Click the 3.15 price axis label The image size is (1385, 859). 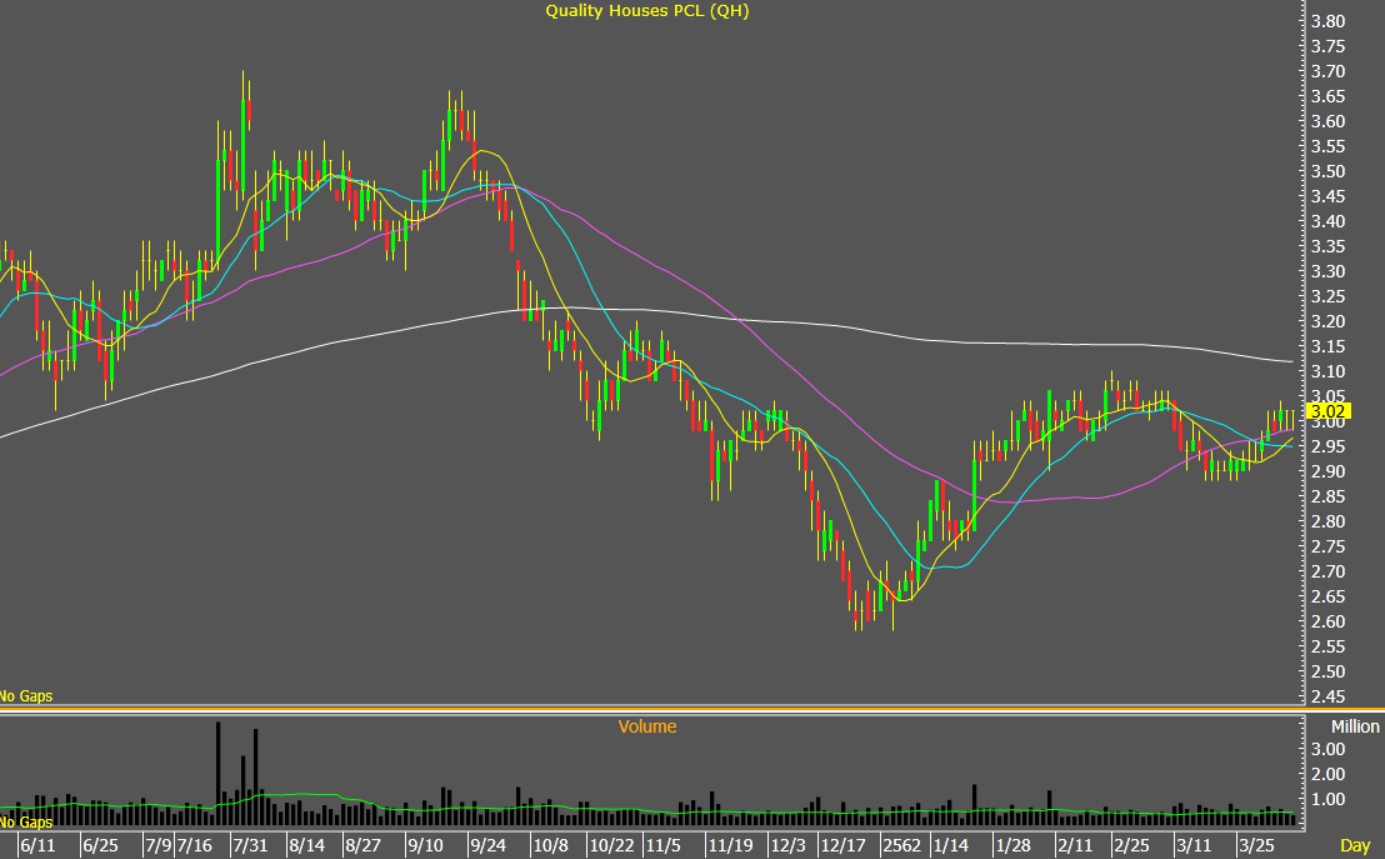[1326, 346]
